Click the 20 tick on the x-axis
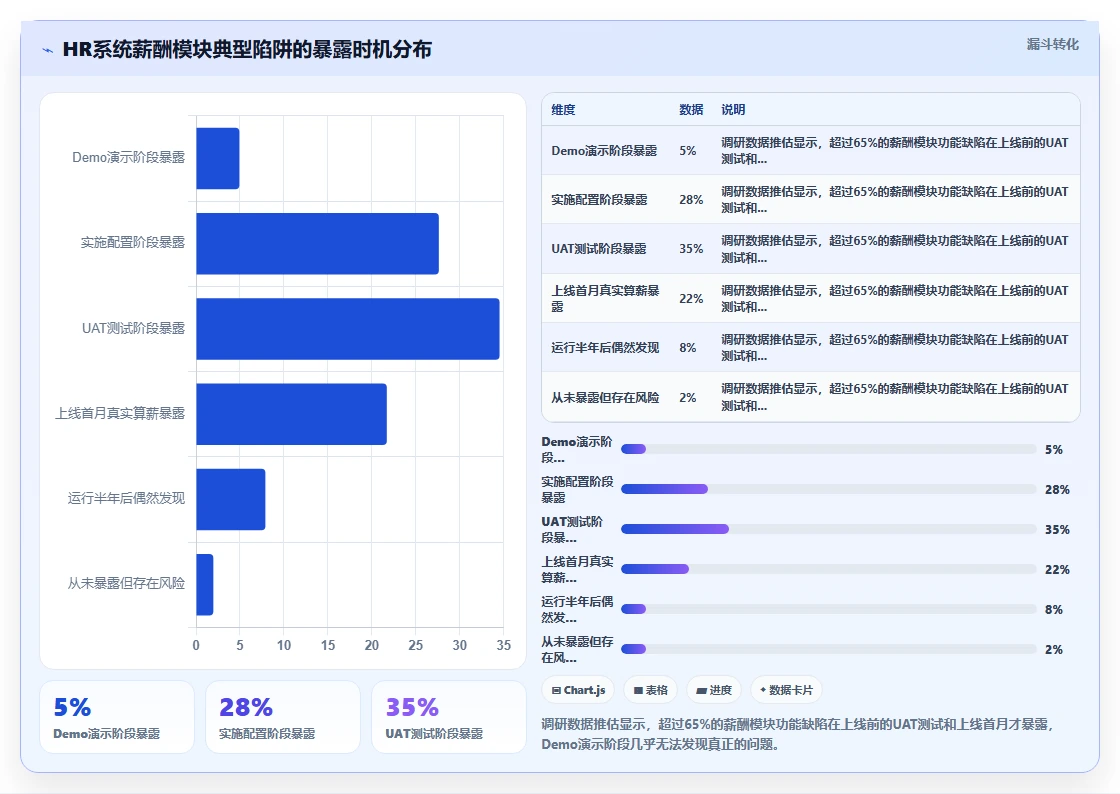 click(371, 645)
